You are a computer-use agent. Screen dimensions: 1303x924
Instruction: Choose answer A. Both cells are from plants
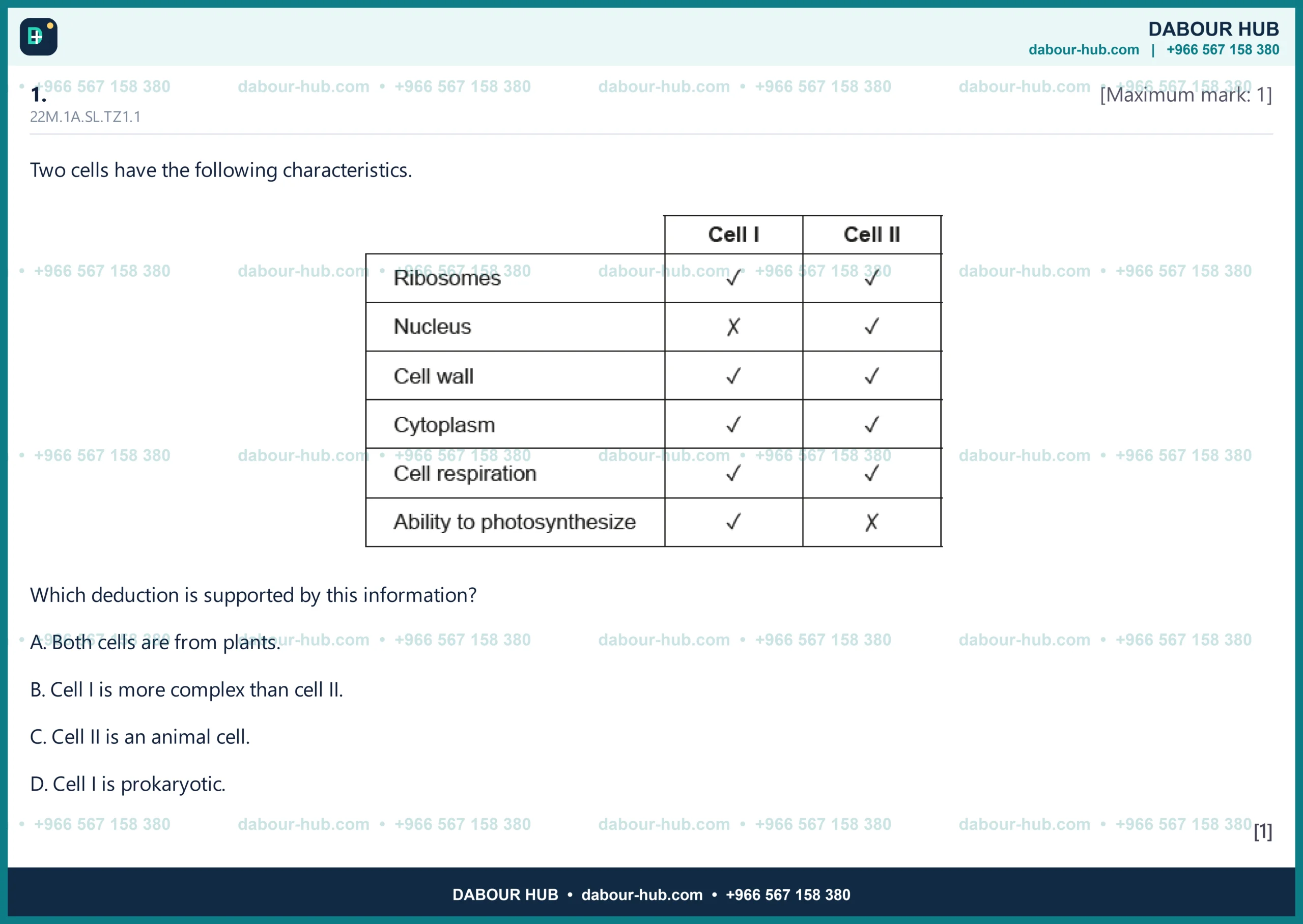pos(155,642)
